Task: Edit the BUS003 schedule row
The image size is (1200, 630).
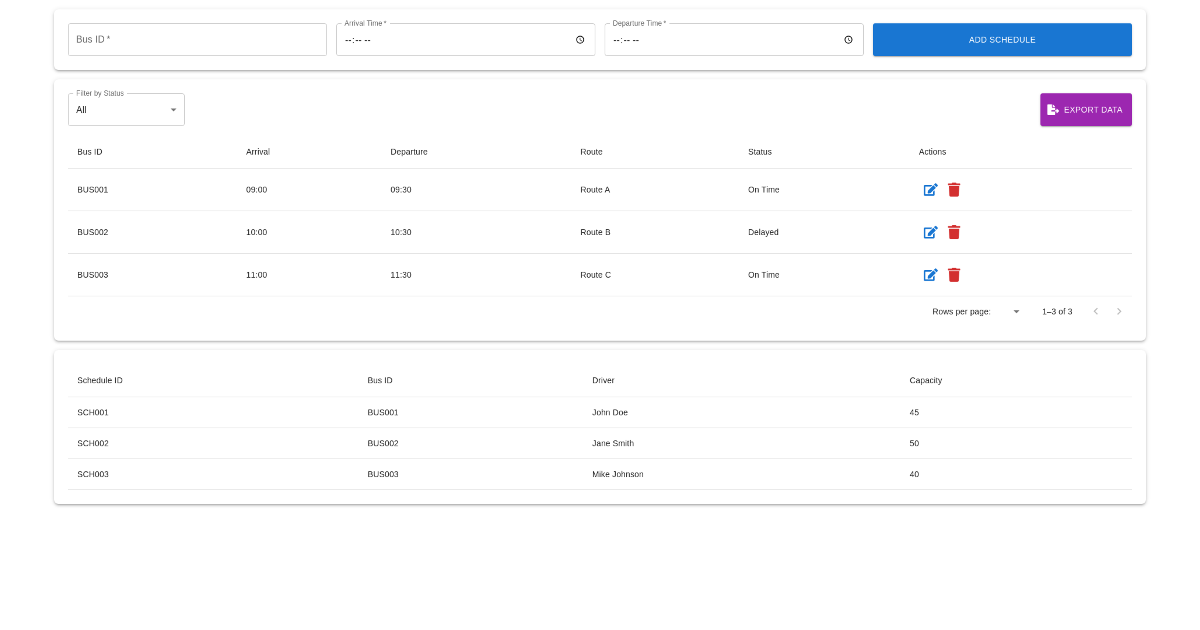Action: (x=930, y=275)
